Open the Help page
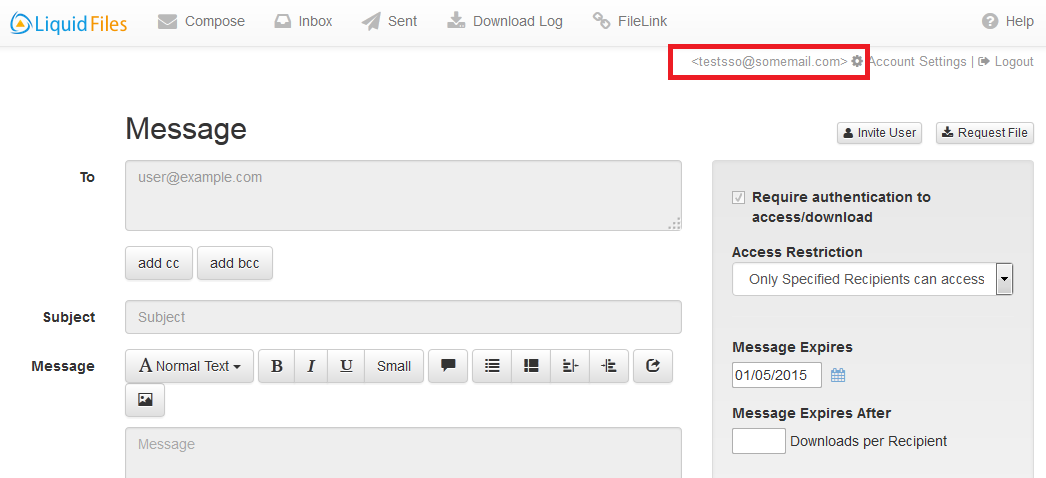1046x478 pixels. pyautogui.click(x=1007, y=21)
